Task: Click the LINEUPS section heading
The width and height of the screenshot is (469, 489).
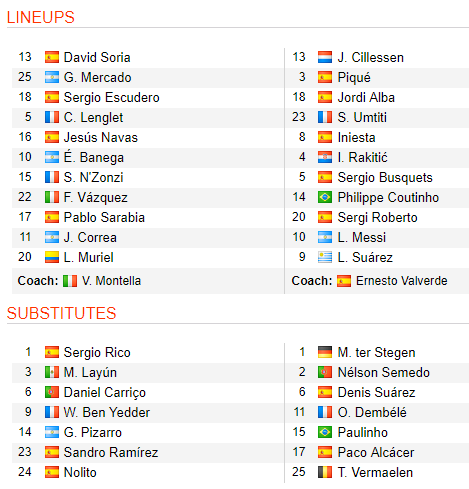Action: (41, 17)
